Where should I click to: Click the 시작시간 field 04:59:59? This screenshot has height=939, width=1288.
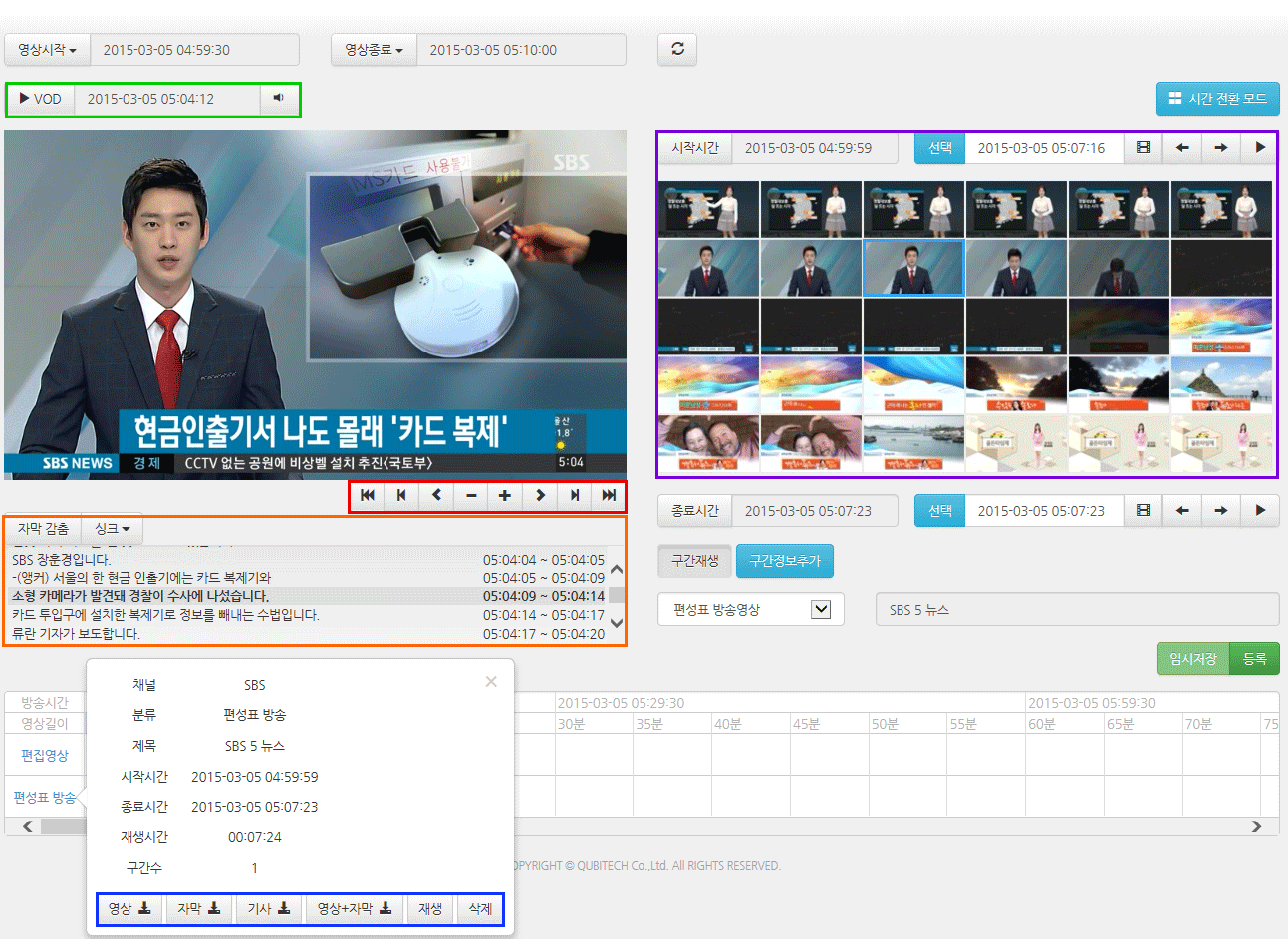point(815,147)
